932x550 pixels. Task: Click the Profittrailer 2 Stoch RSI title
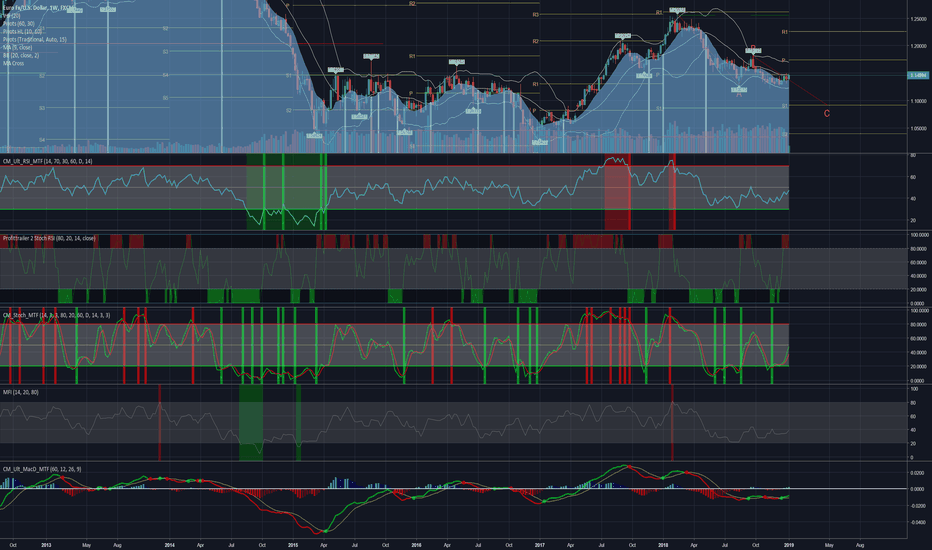point(49,238)
